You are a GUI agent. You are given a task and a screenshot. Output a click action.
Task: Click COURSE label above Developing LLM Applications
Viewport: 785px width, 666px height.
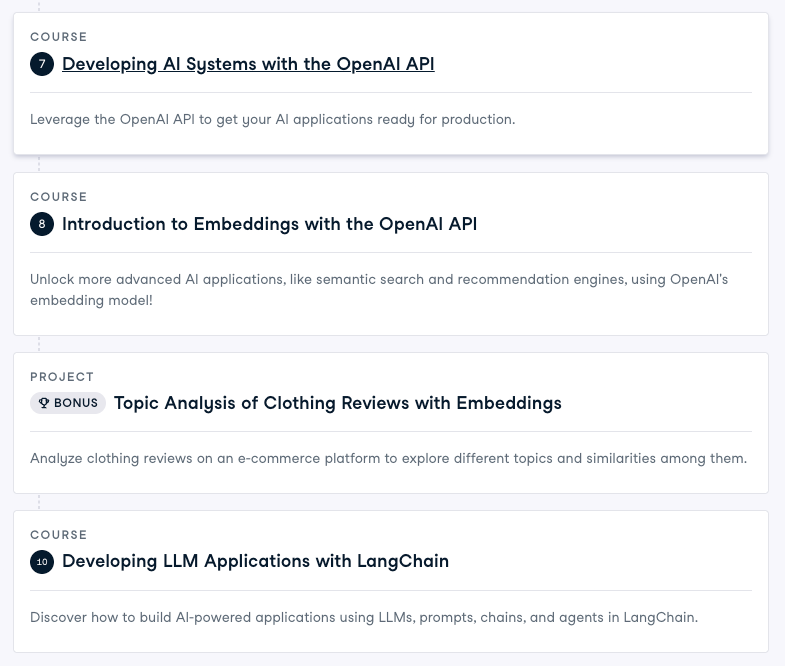59,535
